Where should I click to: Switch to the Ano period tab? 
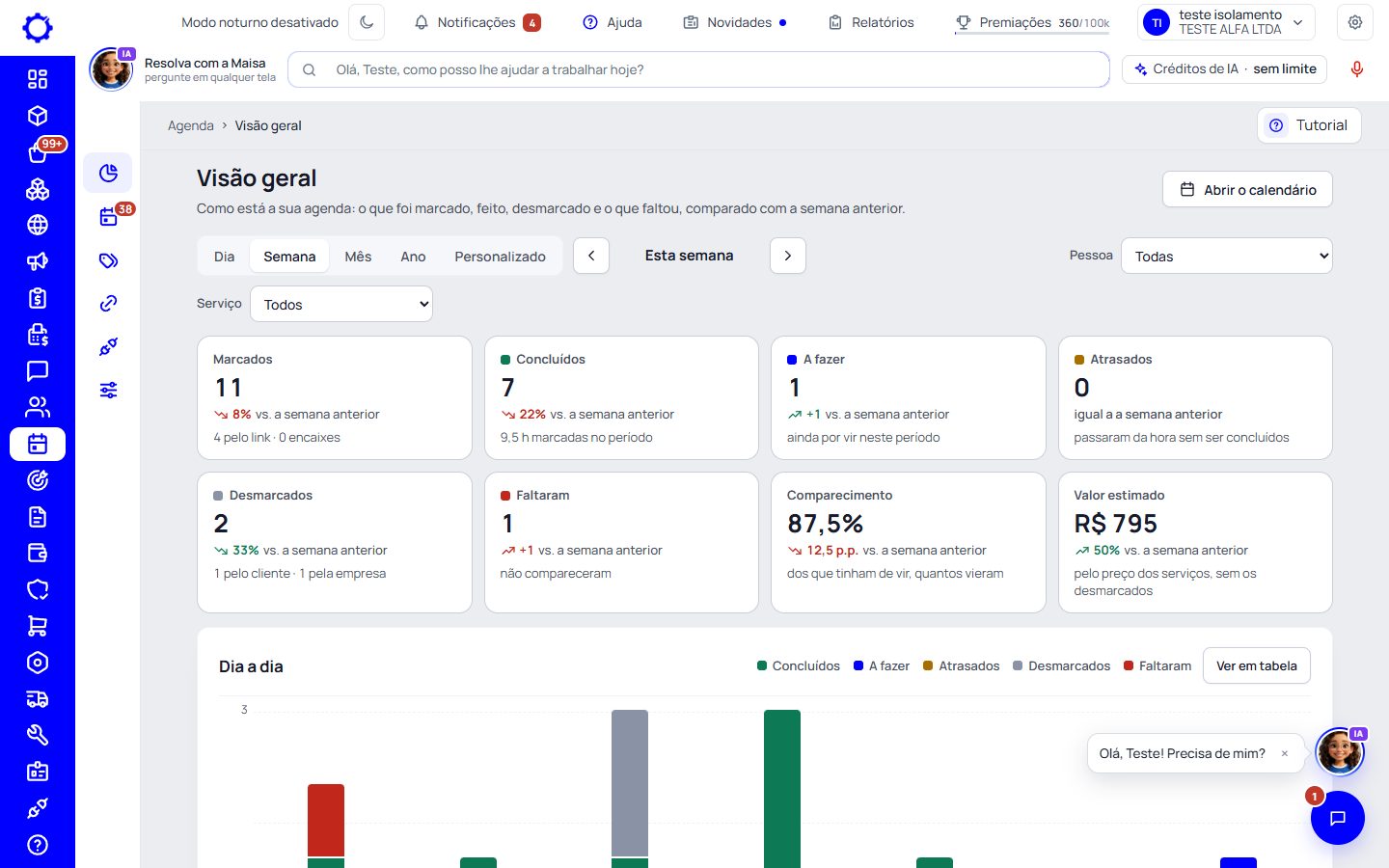tap(413, 257)
